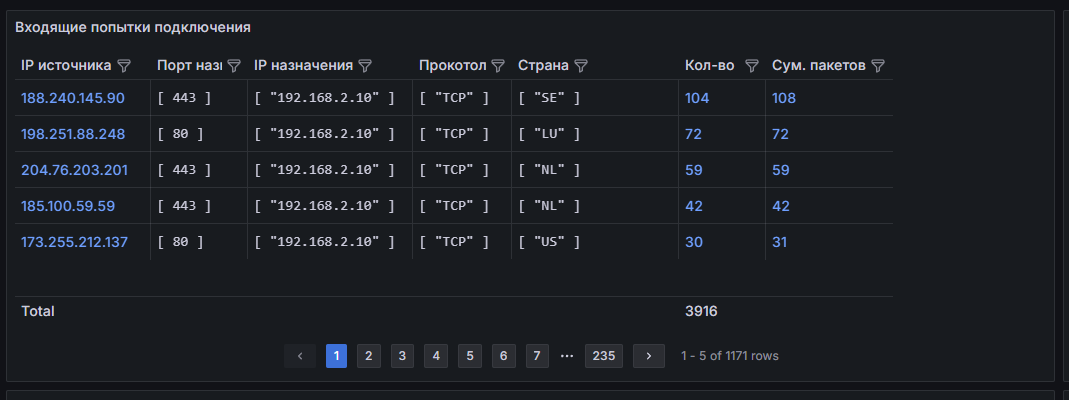Click filter icon for IP источника column

pyautogui.click(x=124, y=66)
